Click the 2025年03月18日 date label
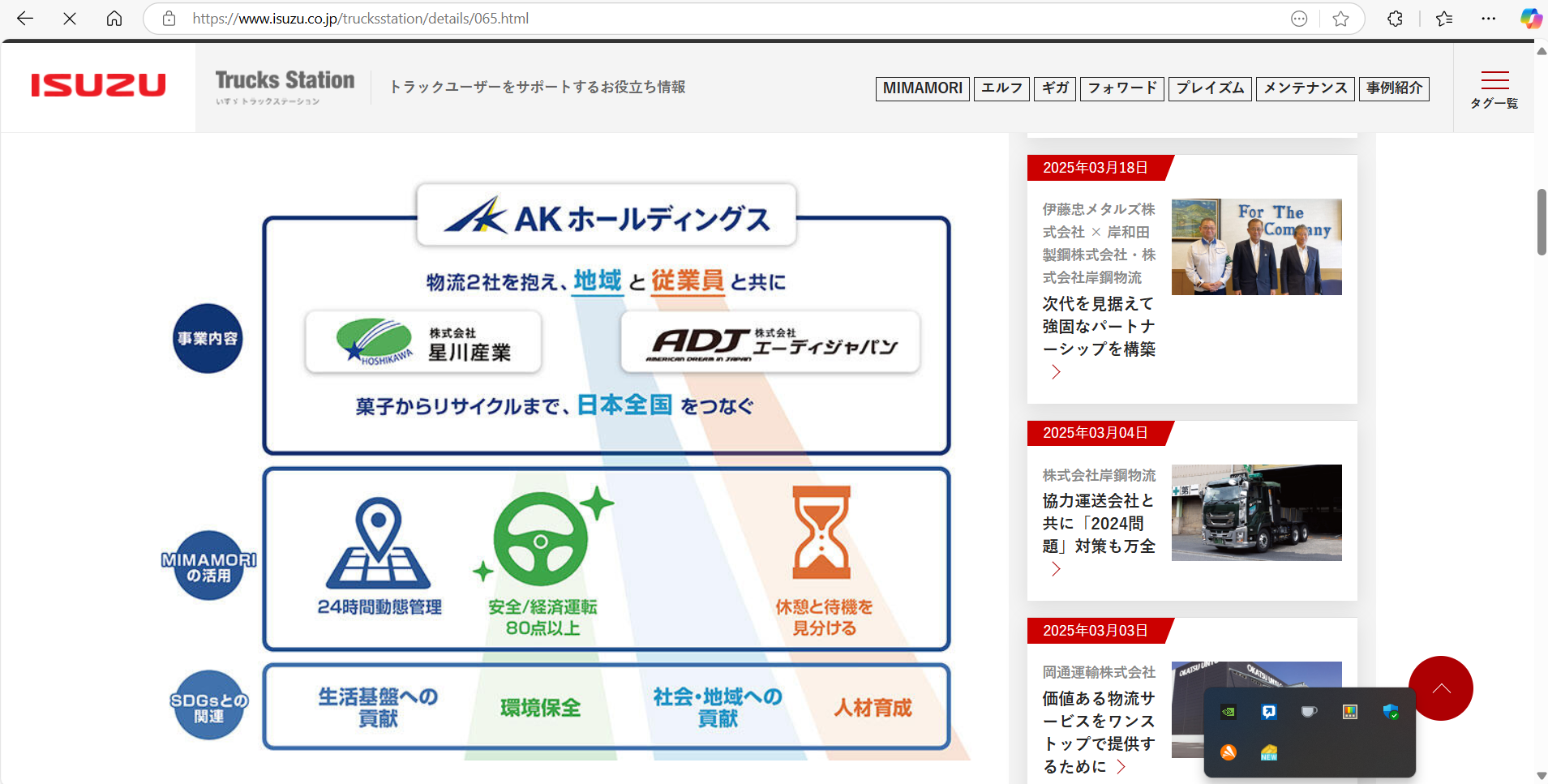Screen dimensions: 1548x784 1096,168
